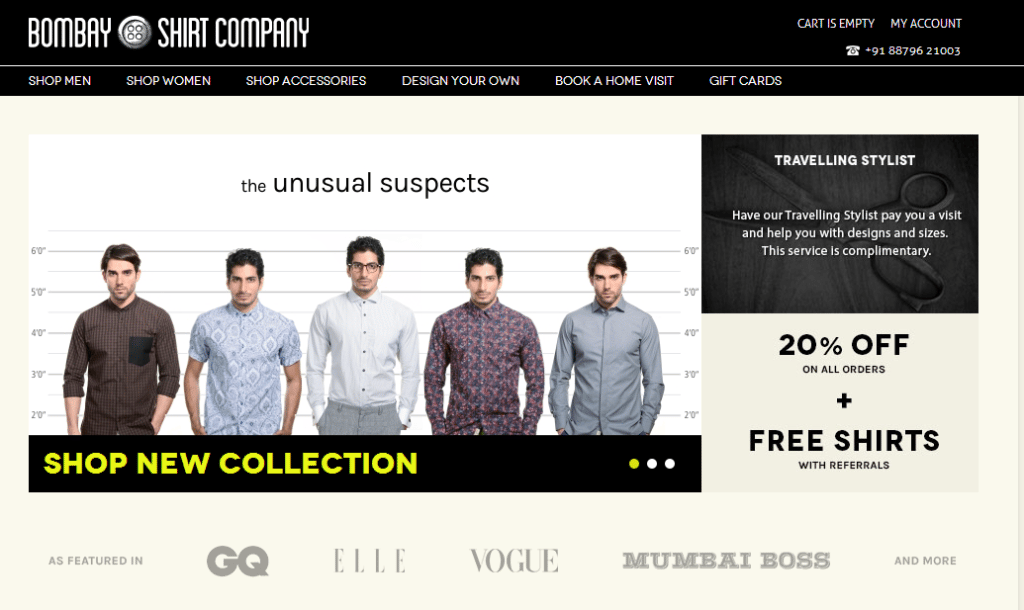Go to Design Your Own page
This screenshot has width=1024, height=610.
(x=460, y=80)
